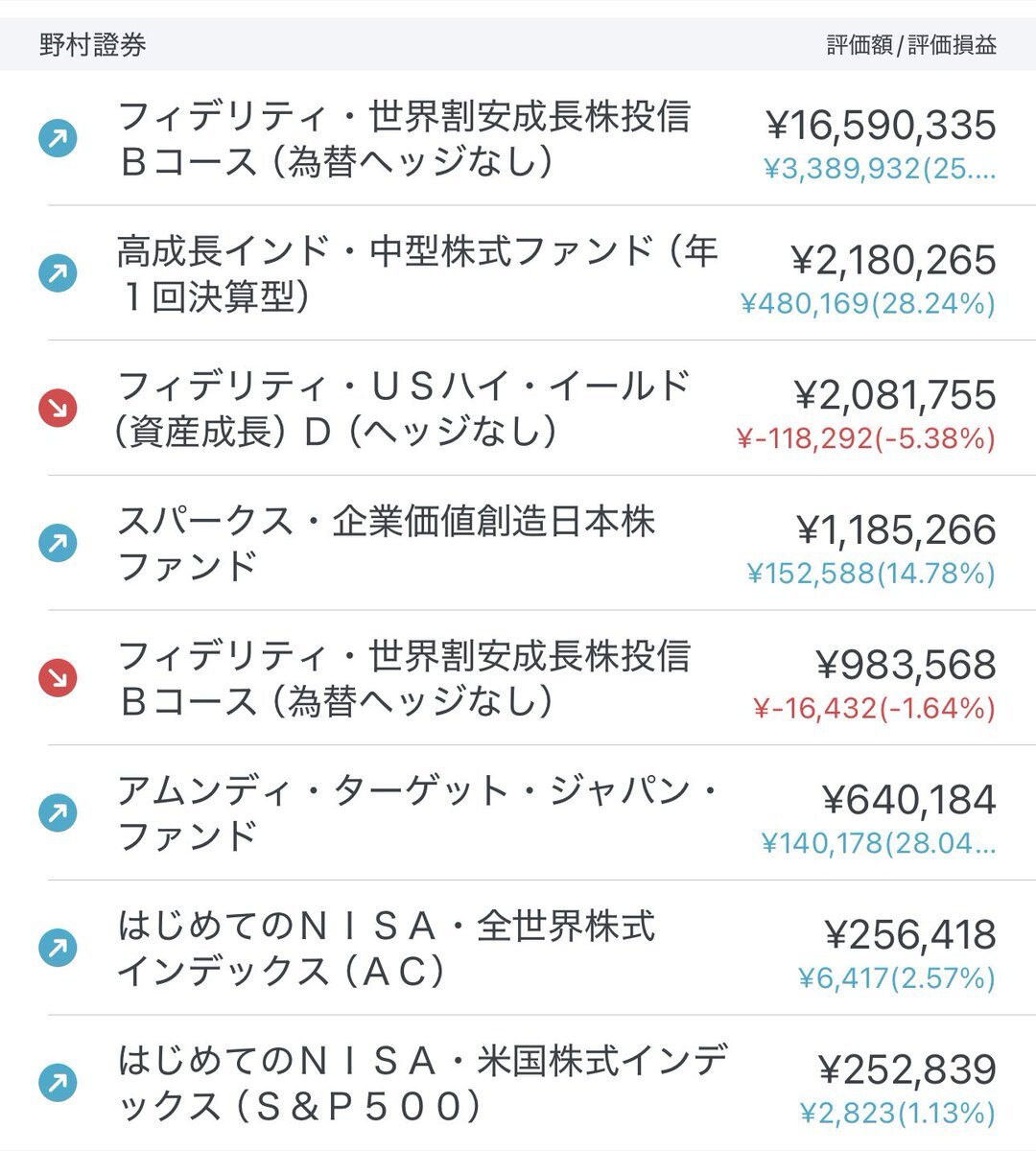This screenshot has width=1036, height=1151.
Task: Tap the ¥-118,292(-5.38%) loss figure
Action: tap(866, 438)
